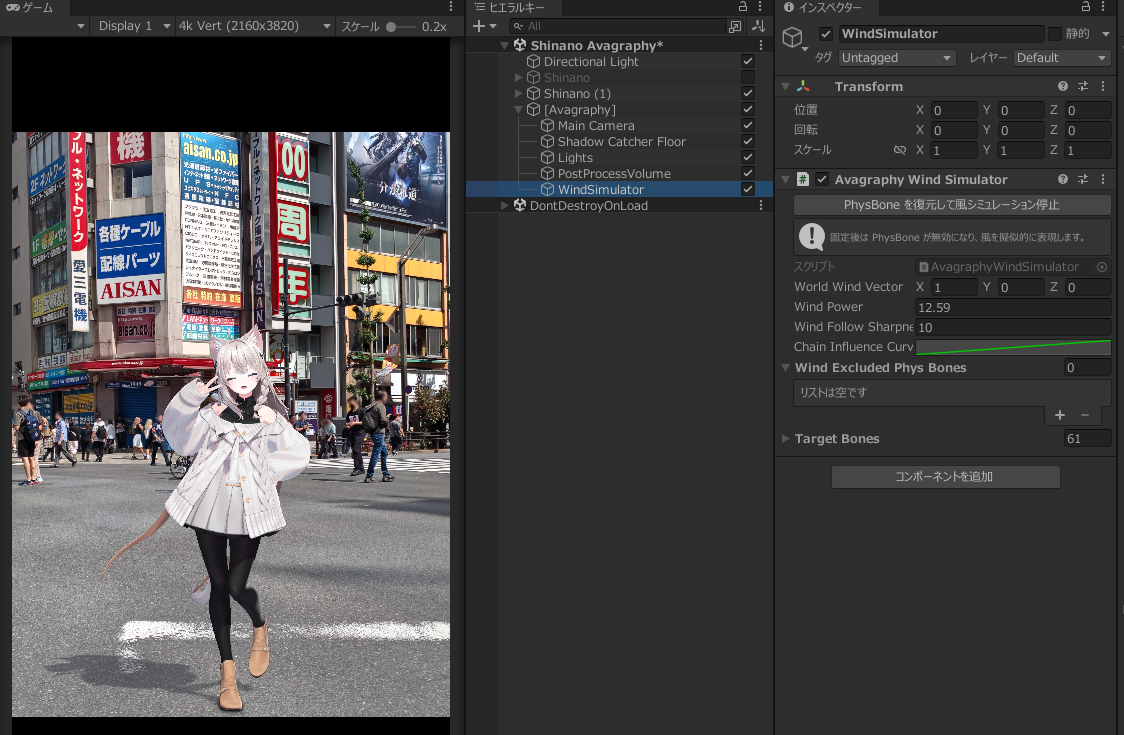
Task: Open the Chain Influence Curve editor
Action: coord(1013,347)
